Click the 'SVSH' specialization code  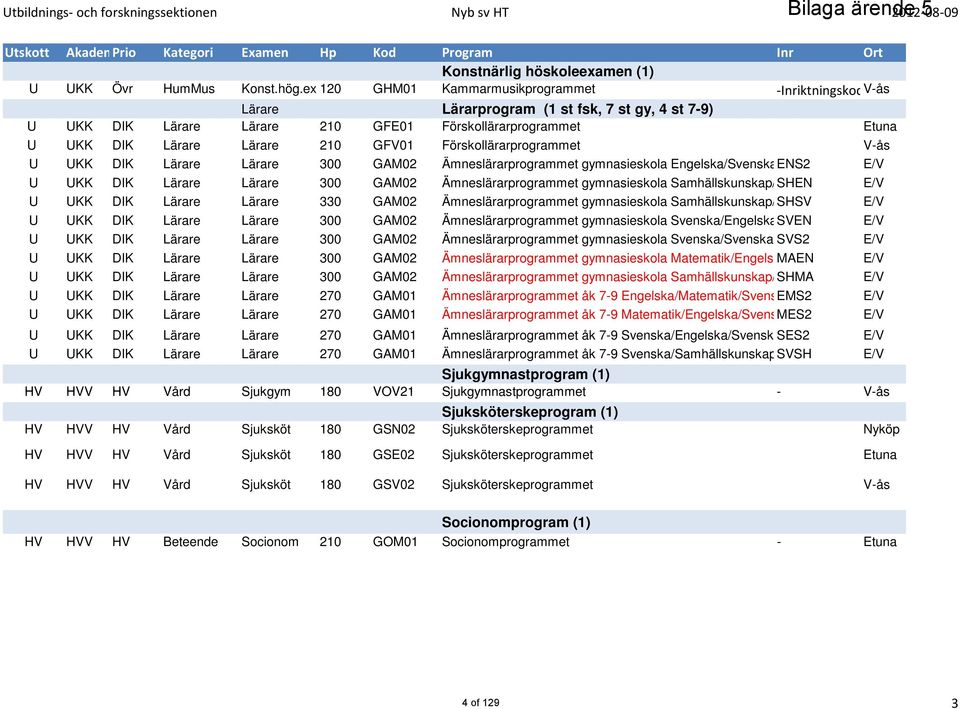point(794,354)
